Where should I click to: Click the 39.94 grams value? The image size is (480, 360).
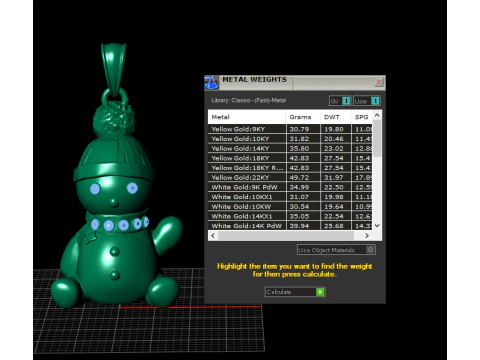[299, 226]
